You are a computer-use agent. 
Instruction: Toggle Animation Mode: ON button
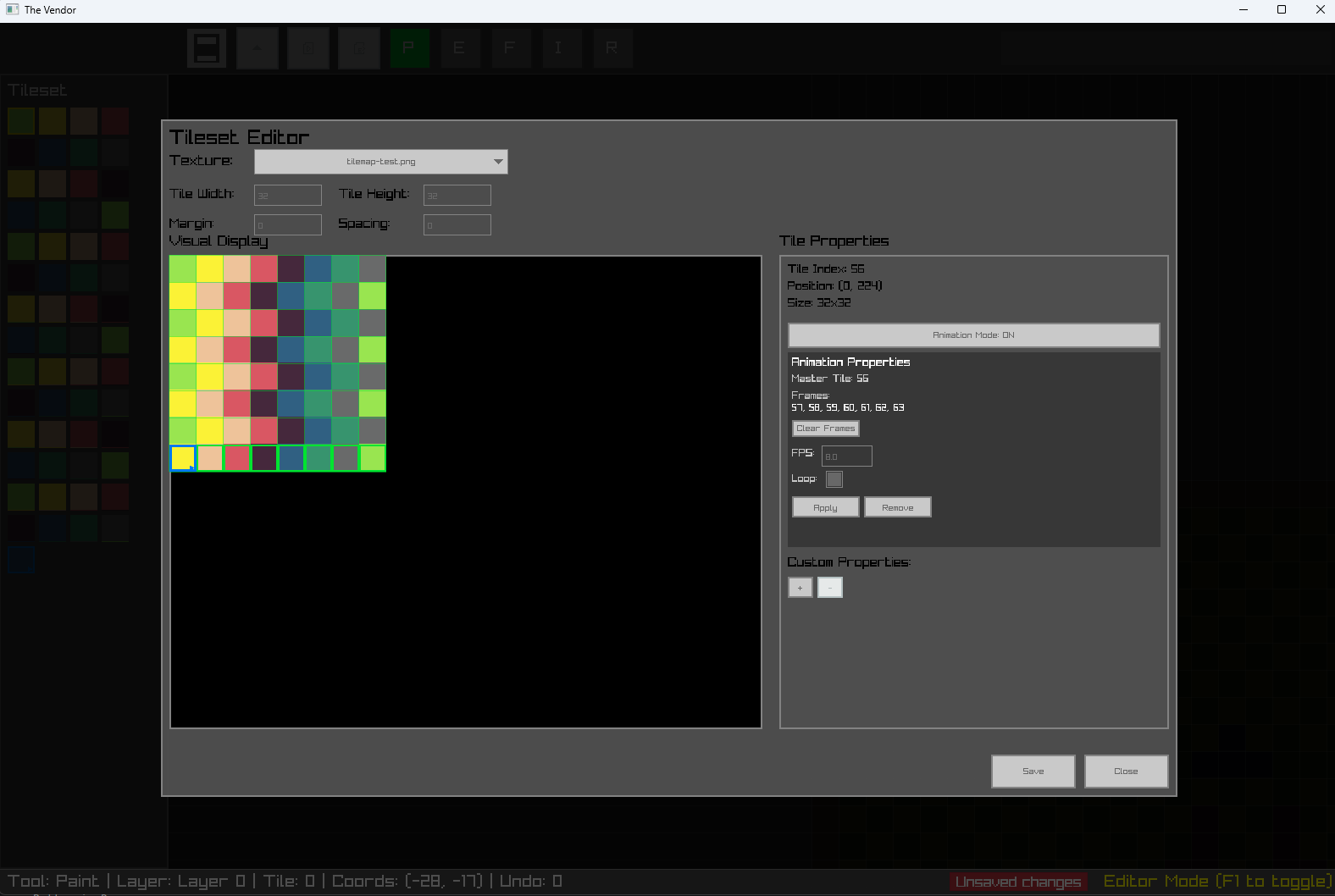(x=973, y=335)
